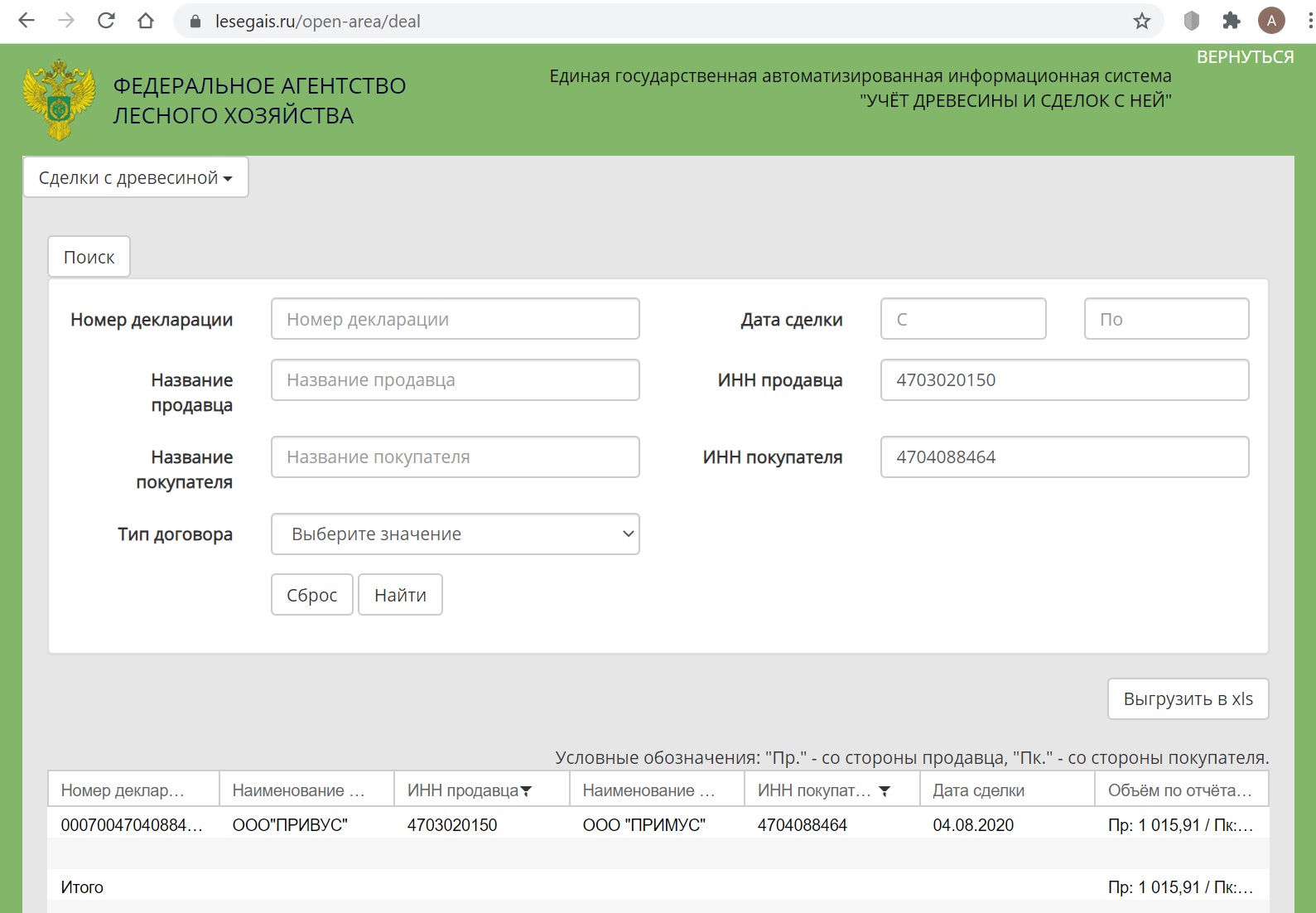Reload the page with refresh icon
The height and width of the screenshot is (913, 1316).
[106, 21]
